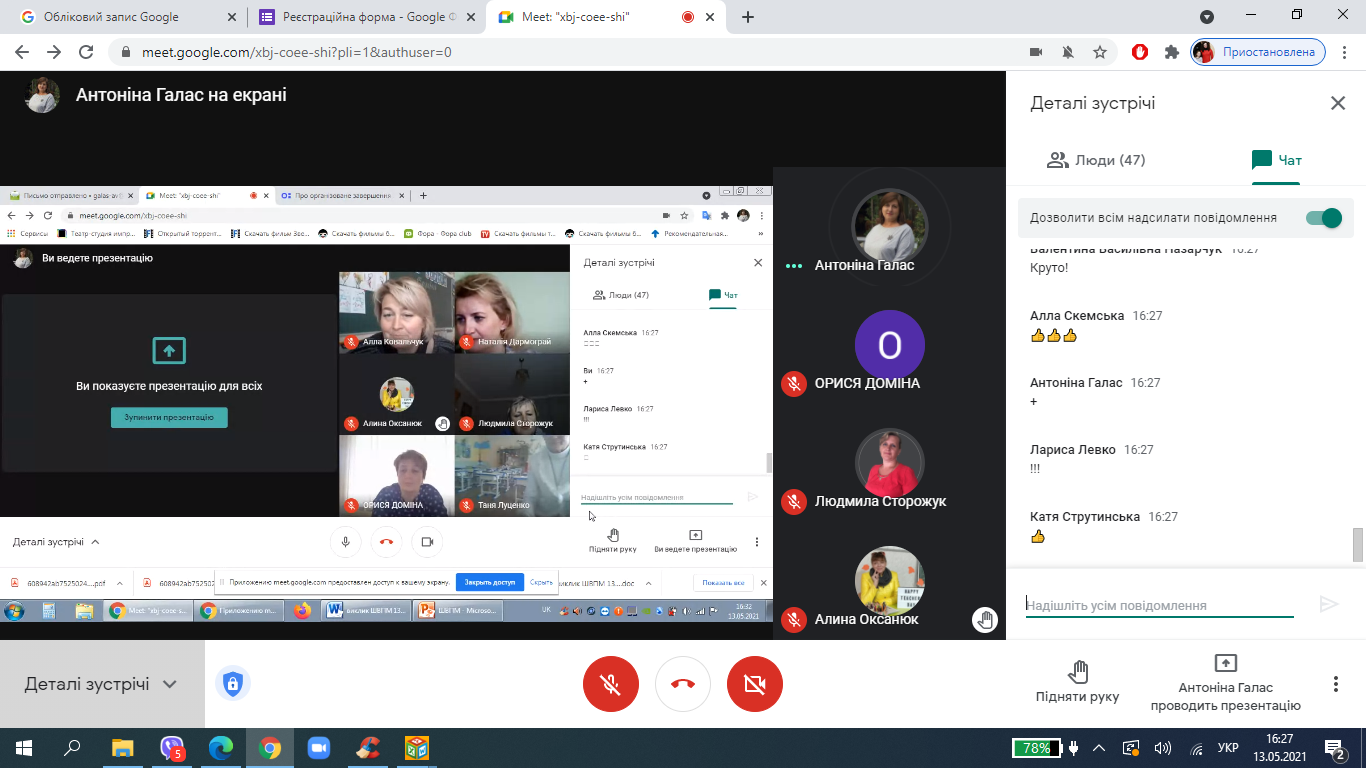Leave the call with hang-up button
Viewport: 1366px width, 768px height.
pos(683,684)
